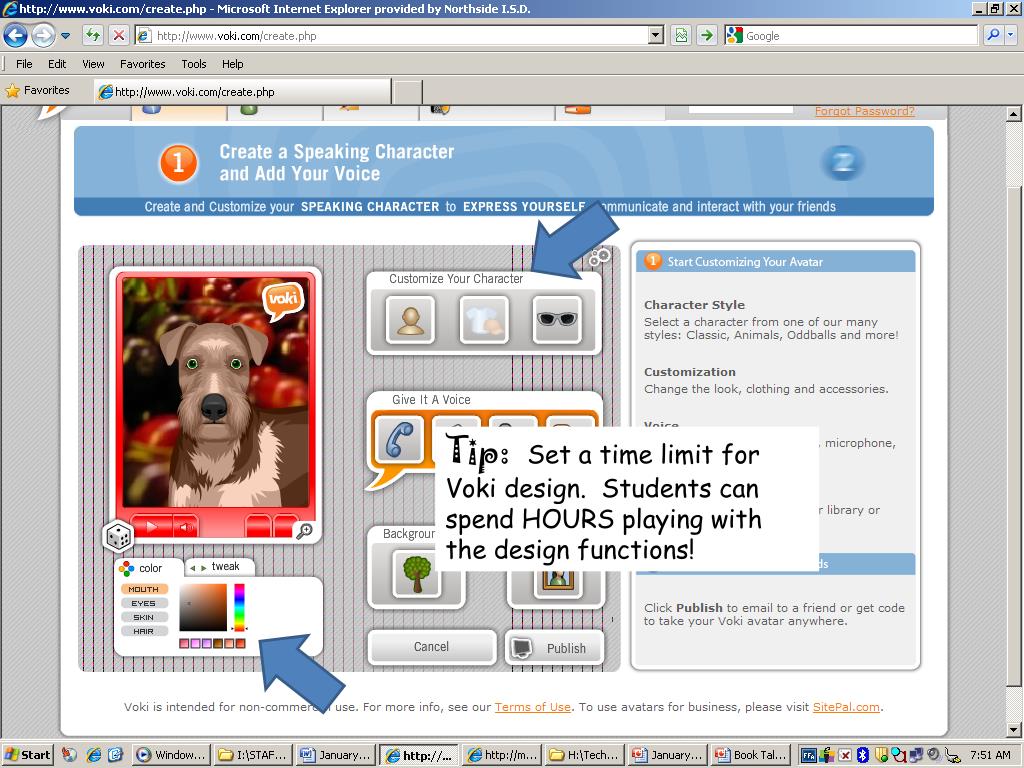1024x768 pixels.
Task: Select the tree background icon
Action: pos(417,574)
